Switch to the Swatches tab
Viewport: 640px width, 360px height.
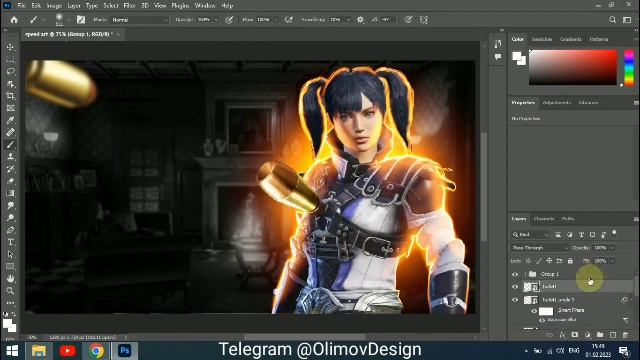coord(542,39)
